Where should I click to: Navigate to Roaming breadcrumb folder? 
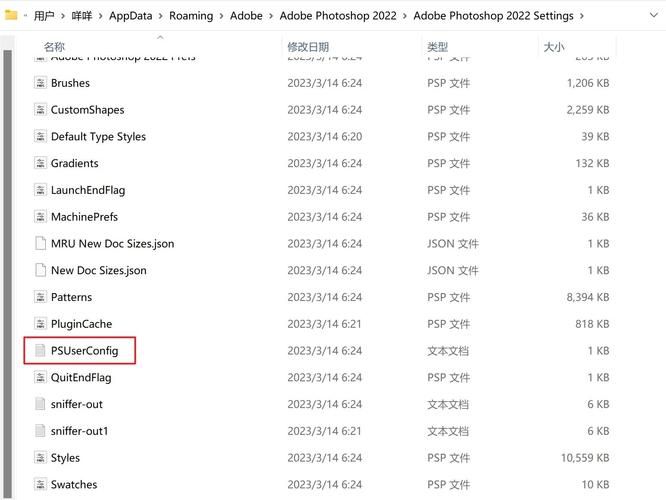[x=191, y=16]
